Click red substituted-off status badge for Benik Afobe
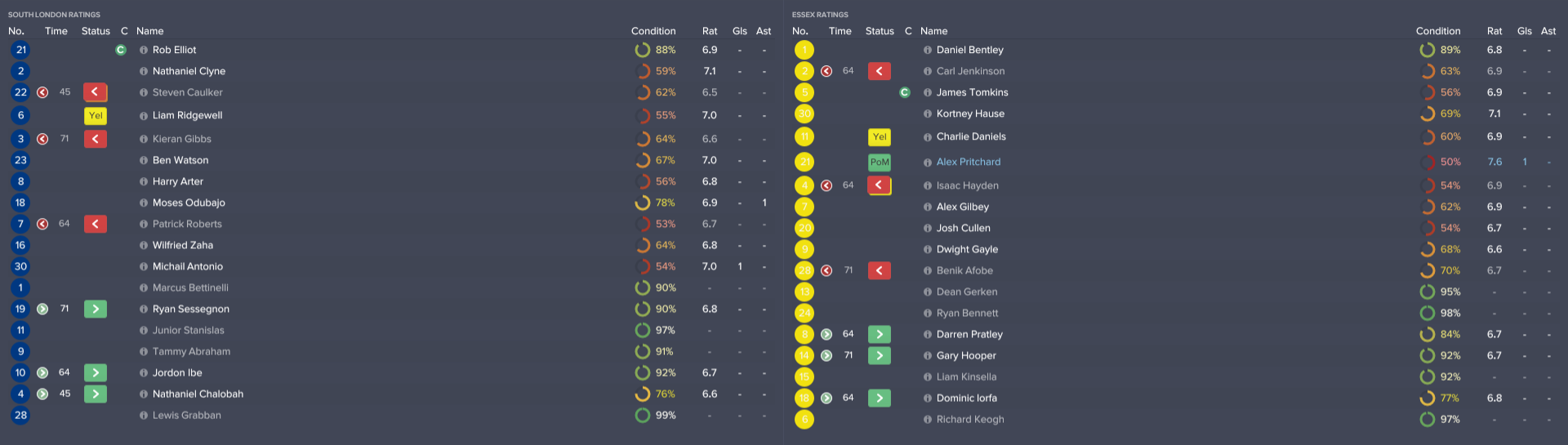 pyautogui.click(x=880, y=271)
